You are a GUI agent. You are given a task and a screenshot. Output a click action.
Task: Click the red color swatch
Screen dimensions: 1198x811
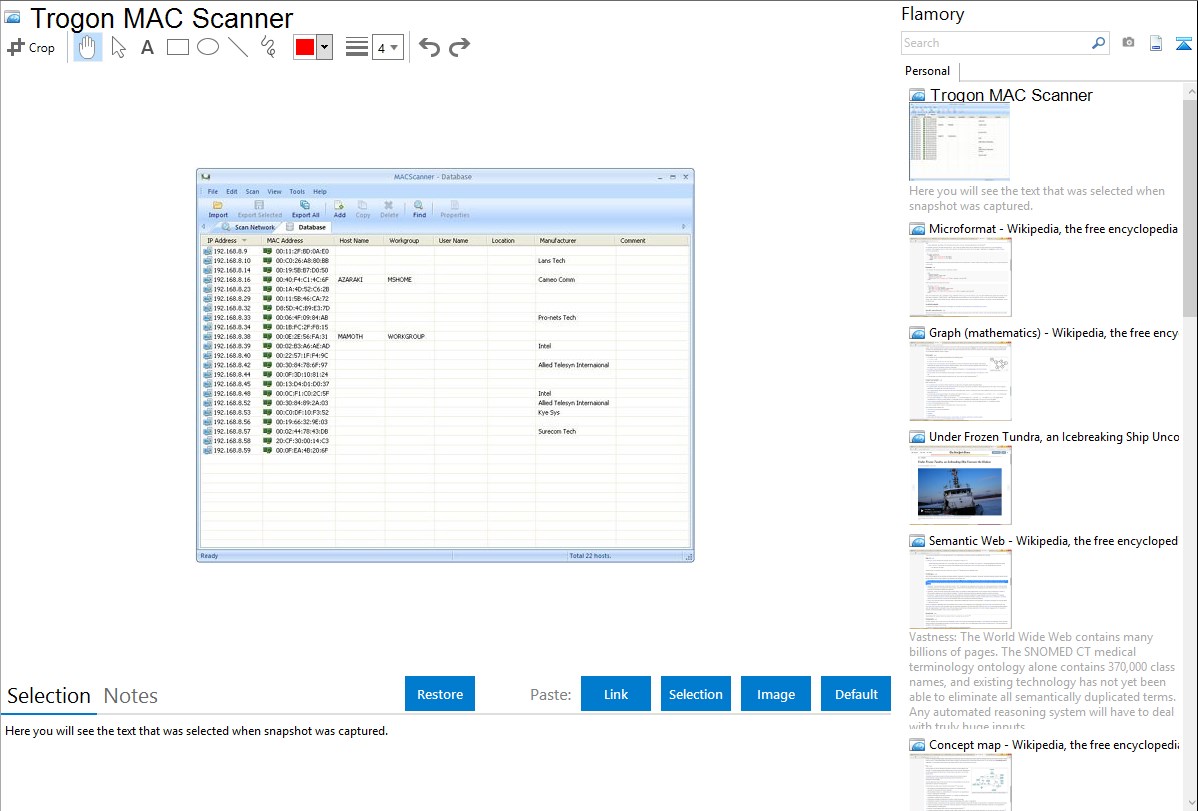(x=305, y=47)
